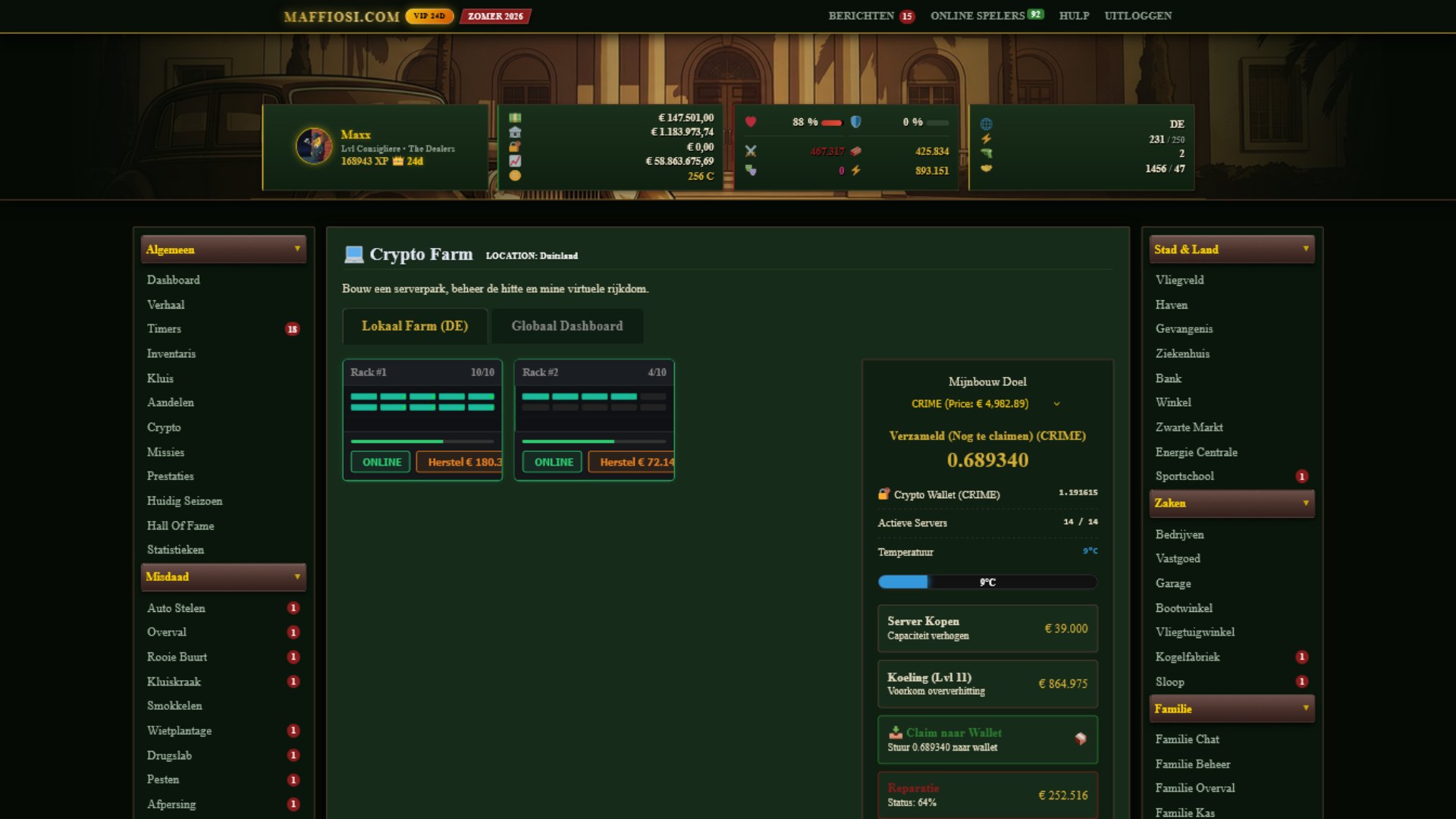
Task: Click the Rack #1 green progress bar
Action: tap(422, 441)
